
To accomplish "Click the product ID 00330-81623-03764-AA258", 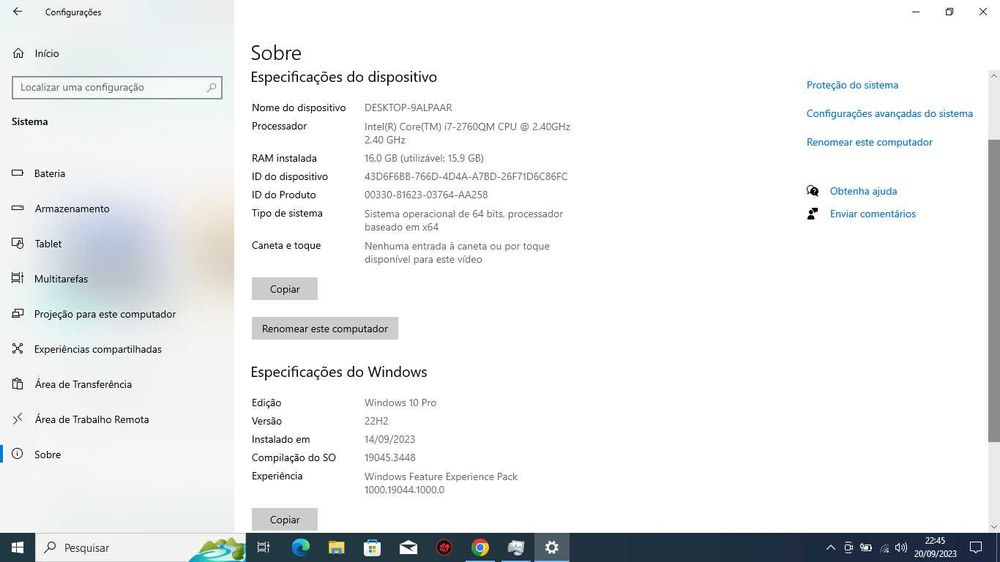I will point(426,195).
